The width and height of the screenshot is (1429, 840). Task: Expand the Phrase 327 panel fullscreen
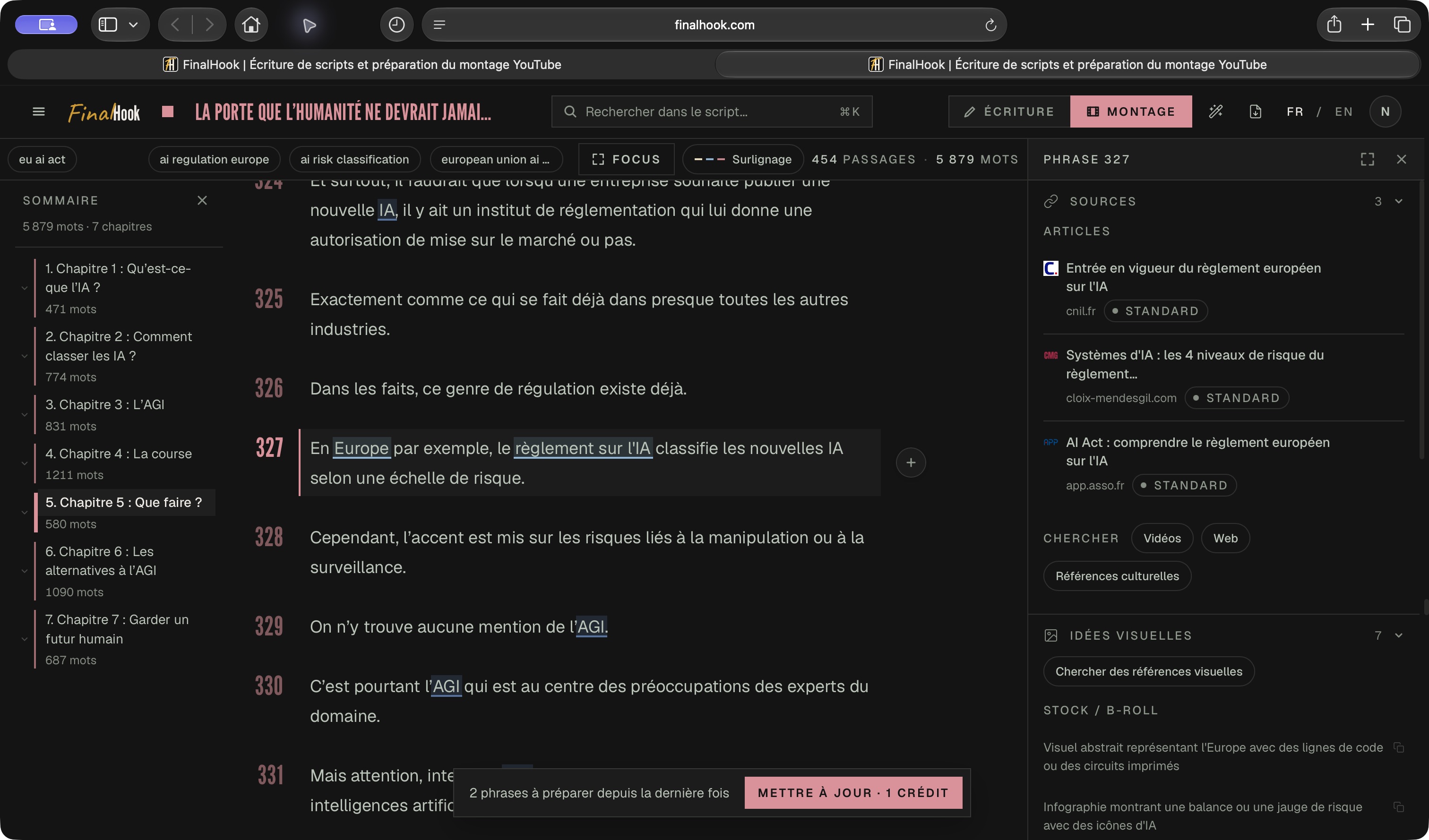(x=1367, y=159)
